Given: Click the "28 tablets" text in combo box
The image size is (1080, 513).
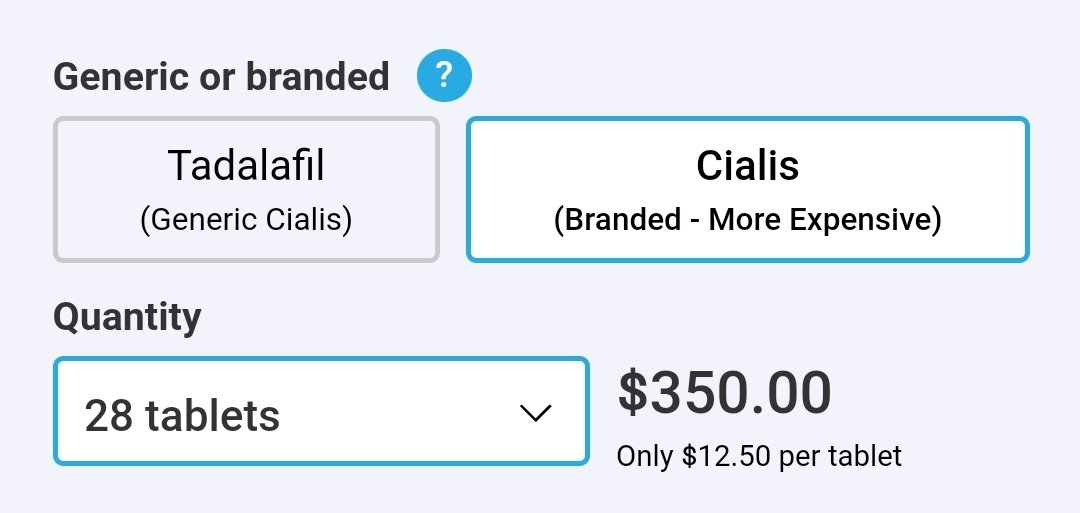Looking at the screenshot, I should [182, 415].
